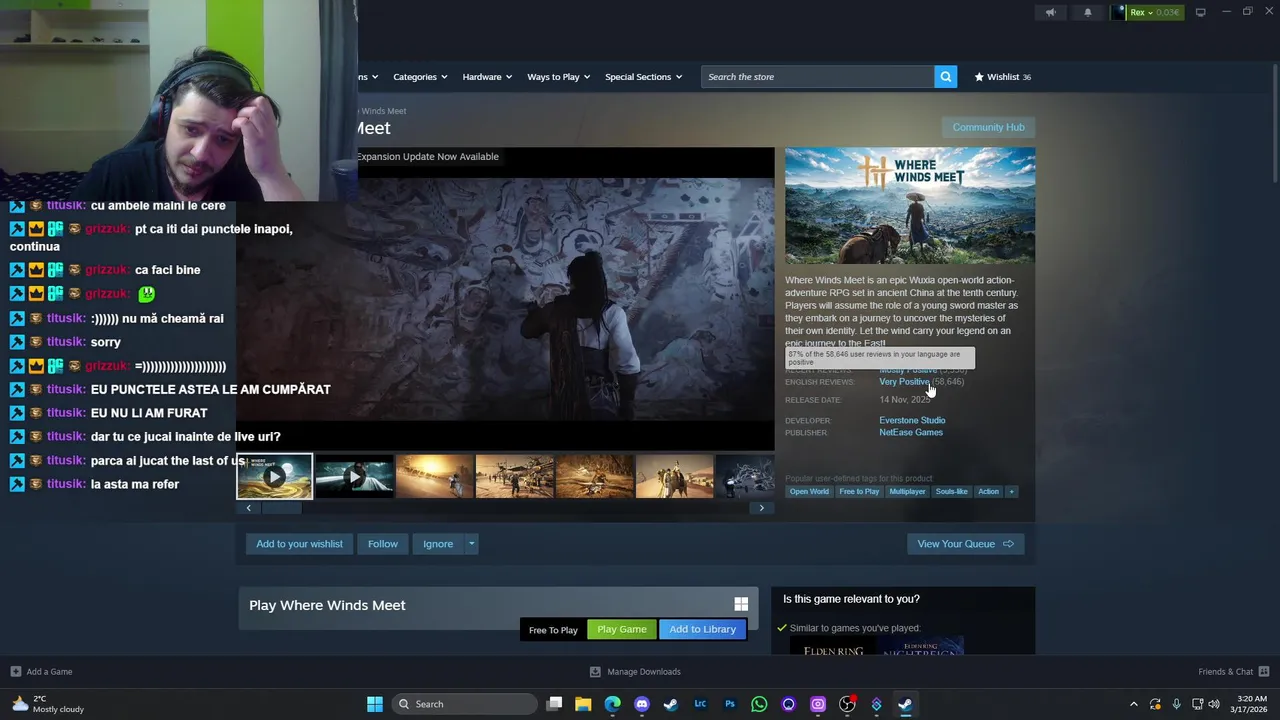
Task: Expand the Special Sections menu
Action: (643, 77)
